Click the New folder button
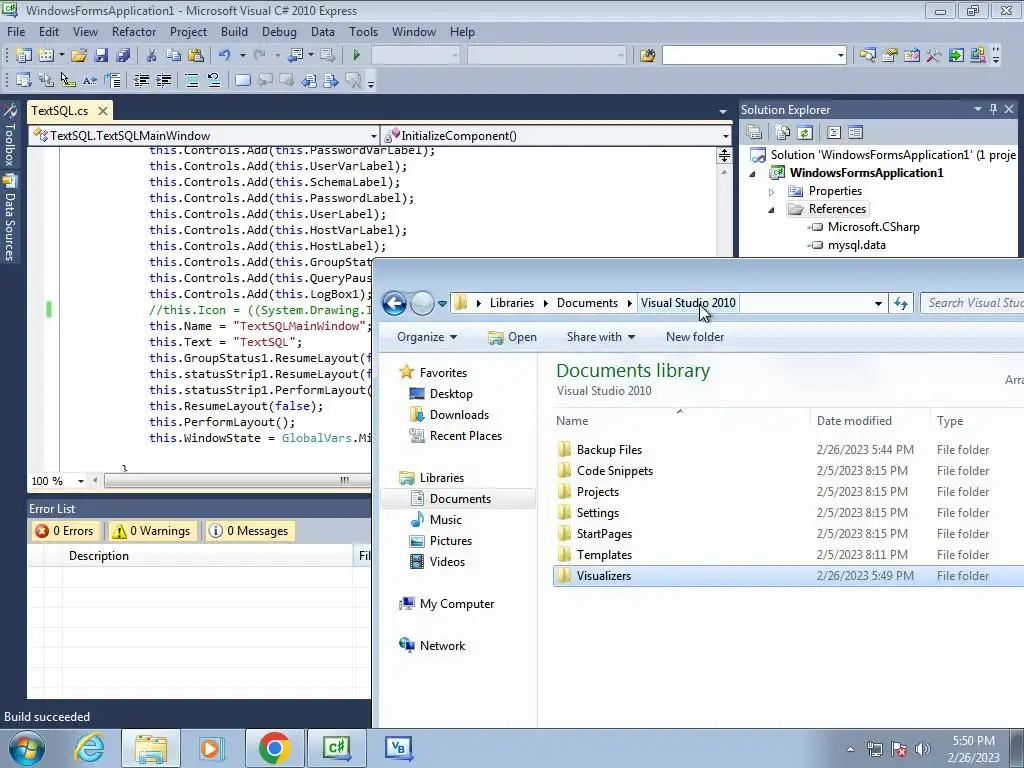The width and height of the screenshot is (1024, 768). [695, 337]
